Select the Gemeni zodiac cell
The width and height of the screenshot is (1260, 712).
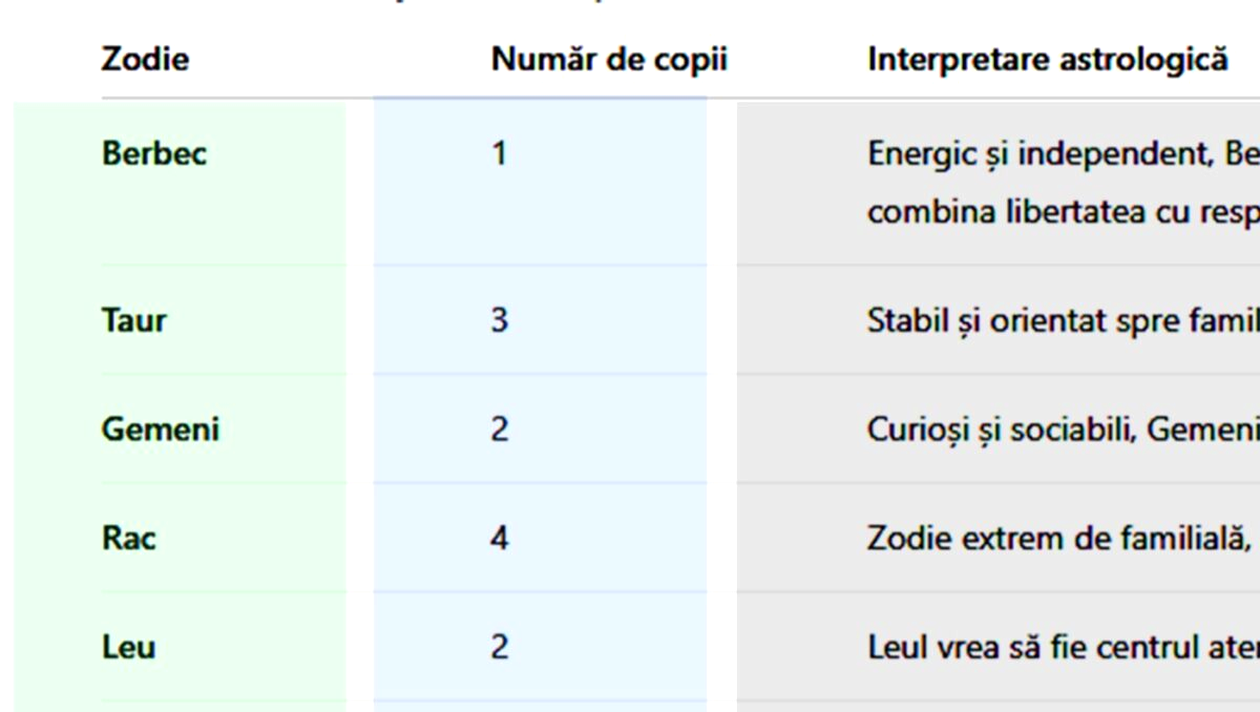(160, 430)
